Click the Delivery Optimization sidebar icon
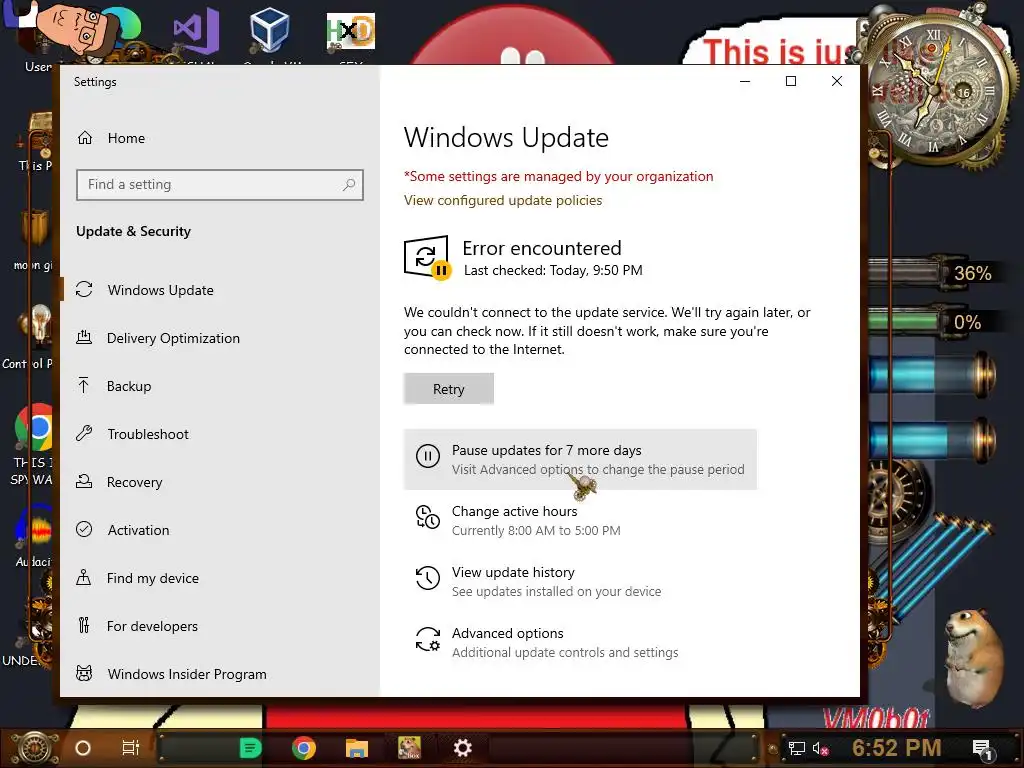The width and height of the screenshot is (1024, 768). pyautogui.click(x=84, y=338)
